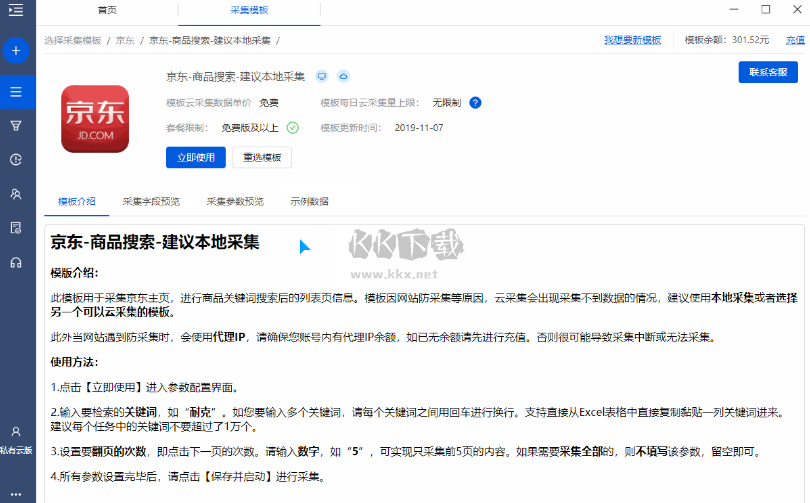Click the JD.COM template logo

click(x=95, y=119)
